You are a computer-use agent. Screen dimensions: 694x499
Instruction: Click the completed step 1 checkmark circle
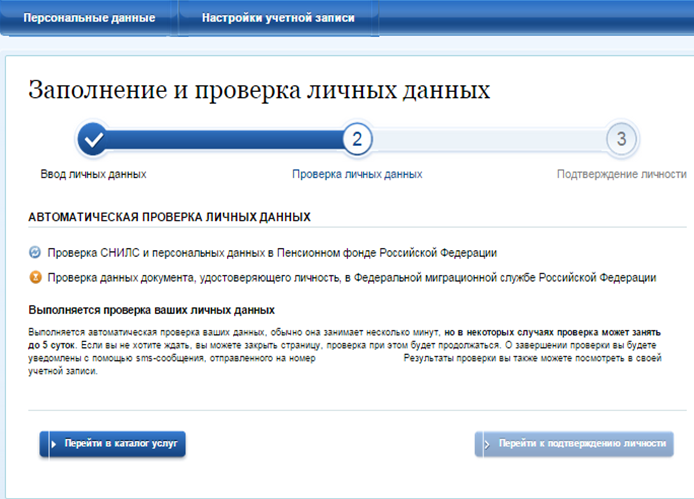(93, 139)
